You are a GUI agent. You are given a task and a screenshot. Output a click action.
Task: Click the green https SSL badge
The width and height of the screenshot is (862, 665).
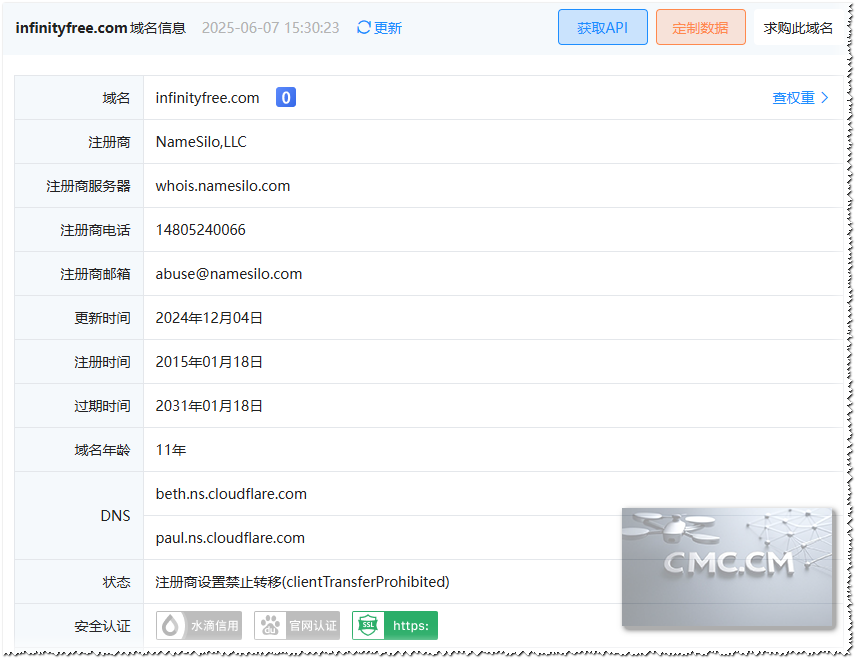(x=395, y=625)
